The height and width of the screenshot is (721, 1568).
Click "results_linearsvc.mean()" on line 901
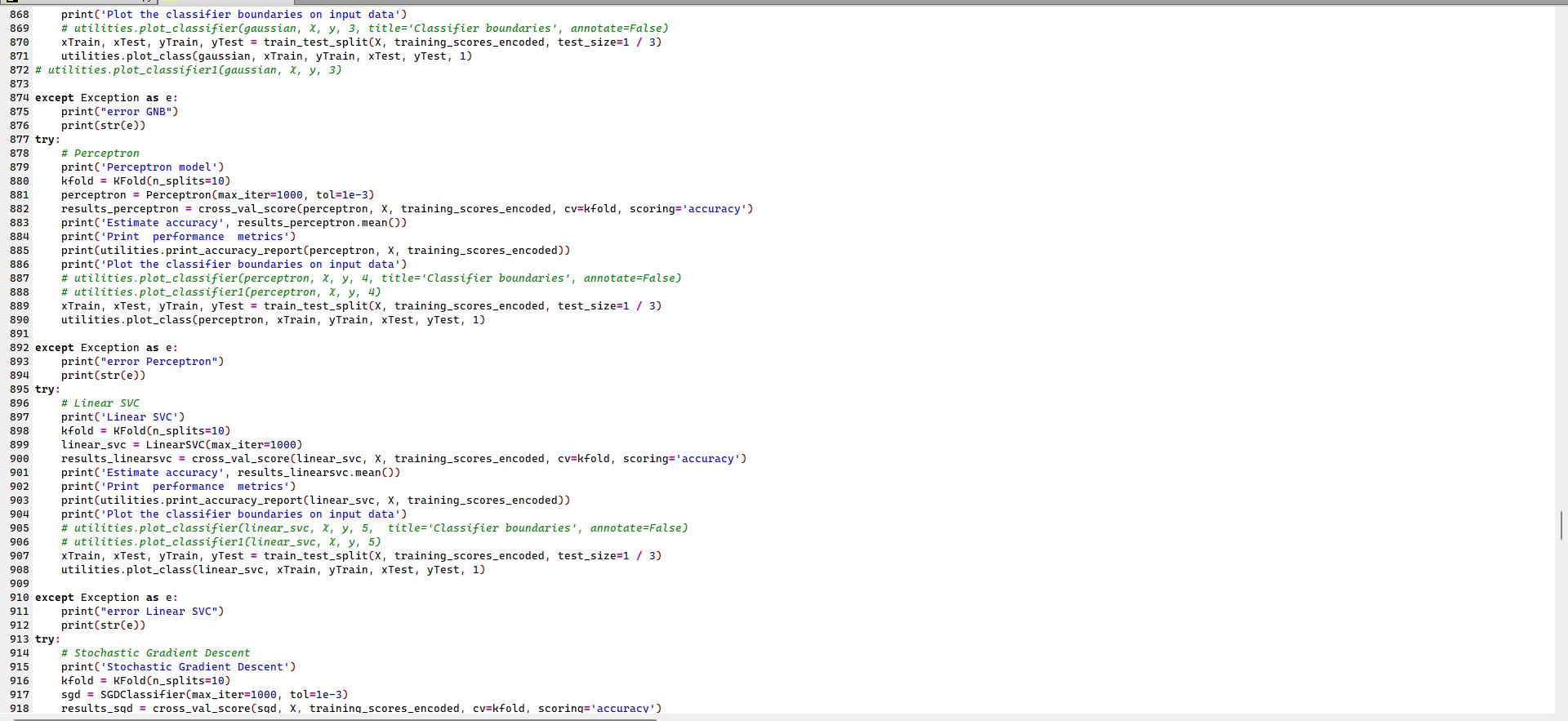pos(316,473)
